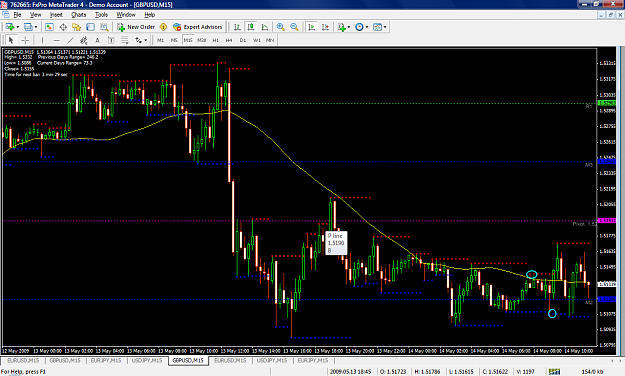Toggle the Terminal panel icon
The width and height of the screenshot is (625, 376).
[90, 27]
